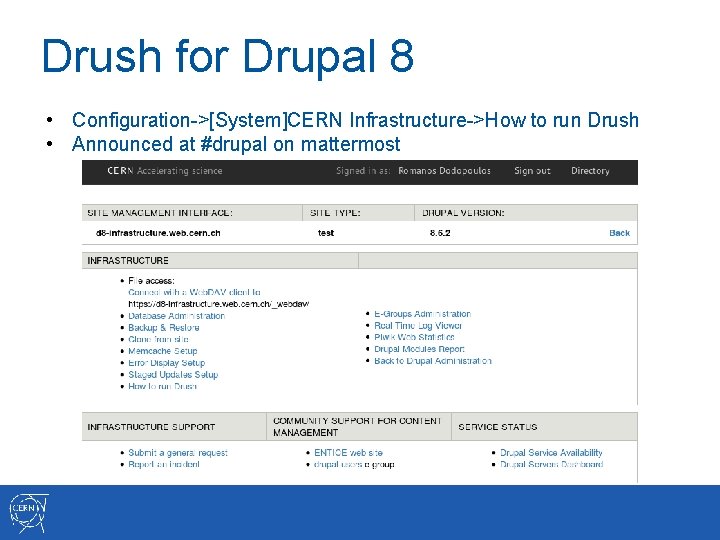This screenshot has width=720, height=540.
Task: Open drupal users e-group link
Action: pyautogui.click(x=354, y=464)
